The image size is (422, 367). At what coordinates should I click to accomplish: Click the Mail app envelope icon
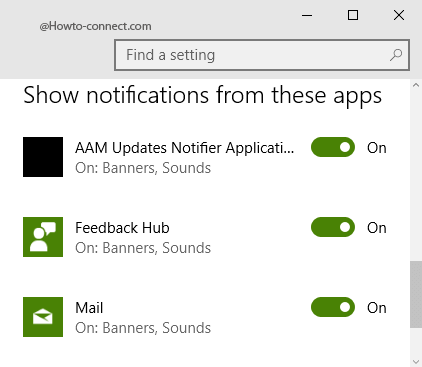pyautogui.click(x=43, y=317)
